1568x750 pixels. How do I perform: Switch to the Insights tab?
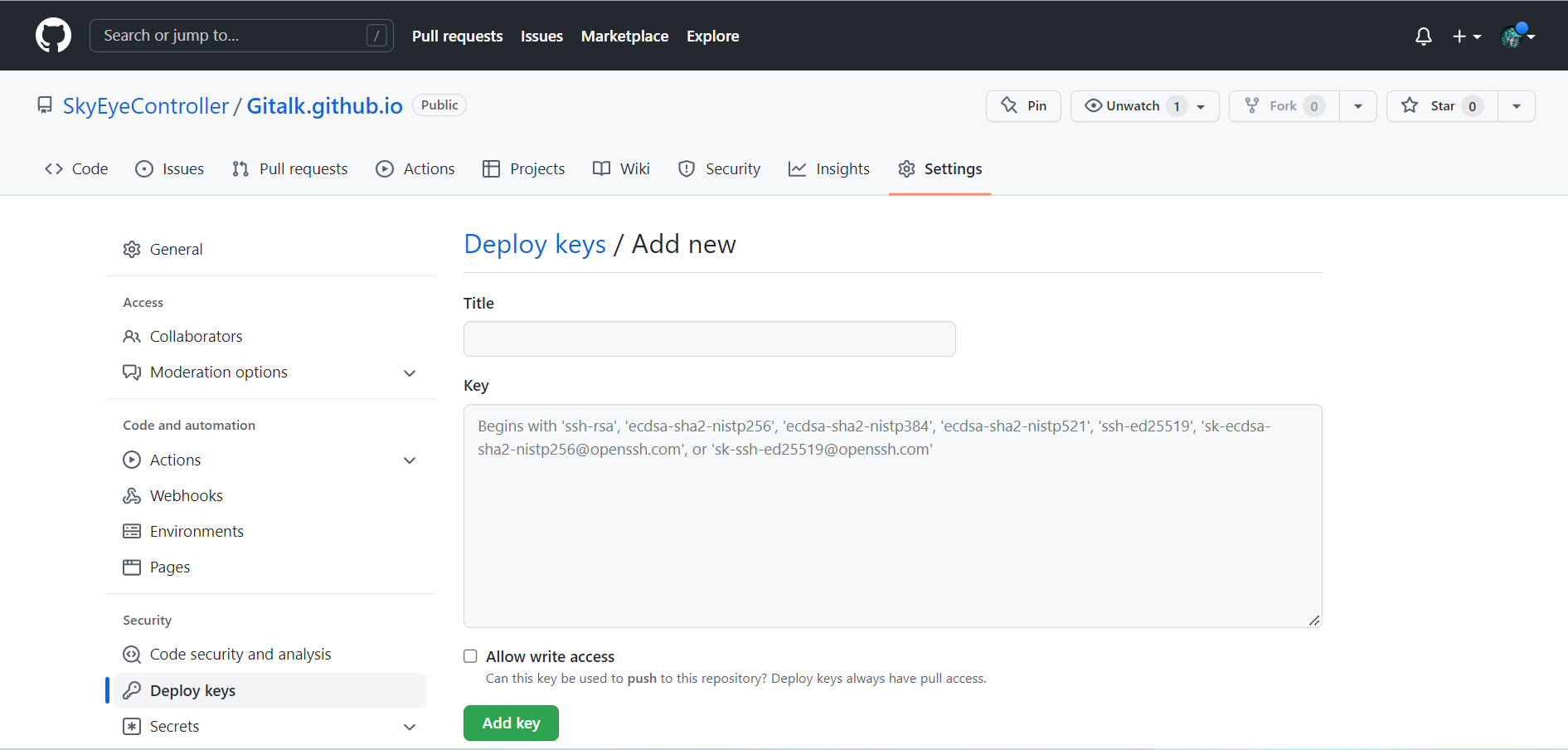pyautogui.click(x=828, y=169)
